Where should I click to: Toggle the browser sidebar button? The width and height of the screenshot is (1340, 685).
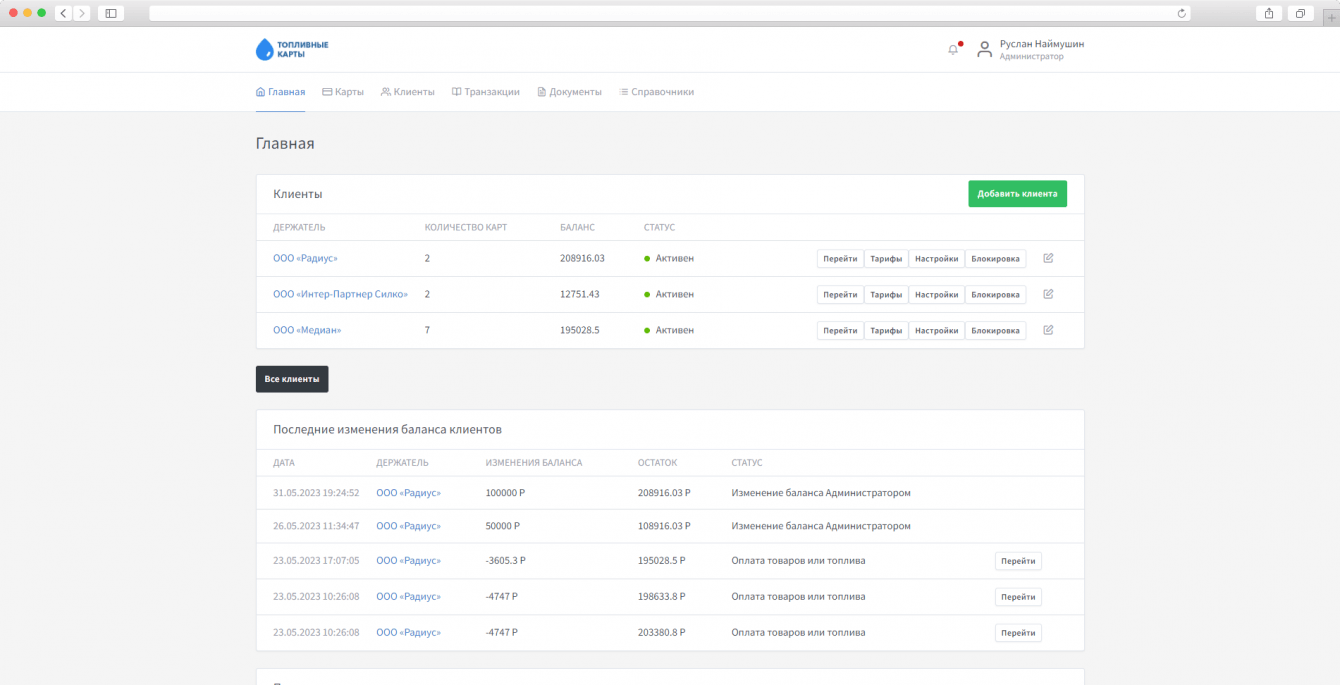111,13
